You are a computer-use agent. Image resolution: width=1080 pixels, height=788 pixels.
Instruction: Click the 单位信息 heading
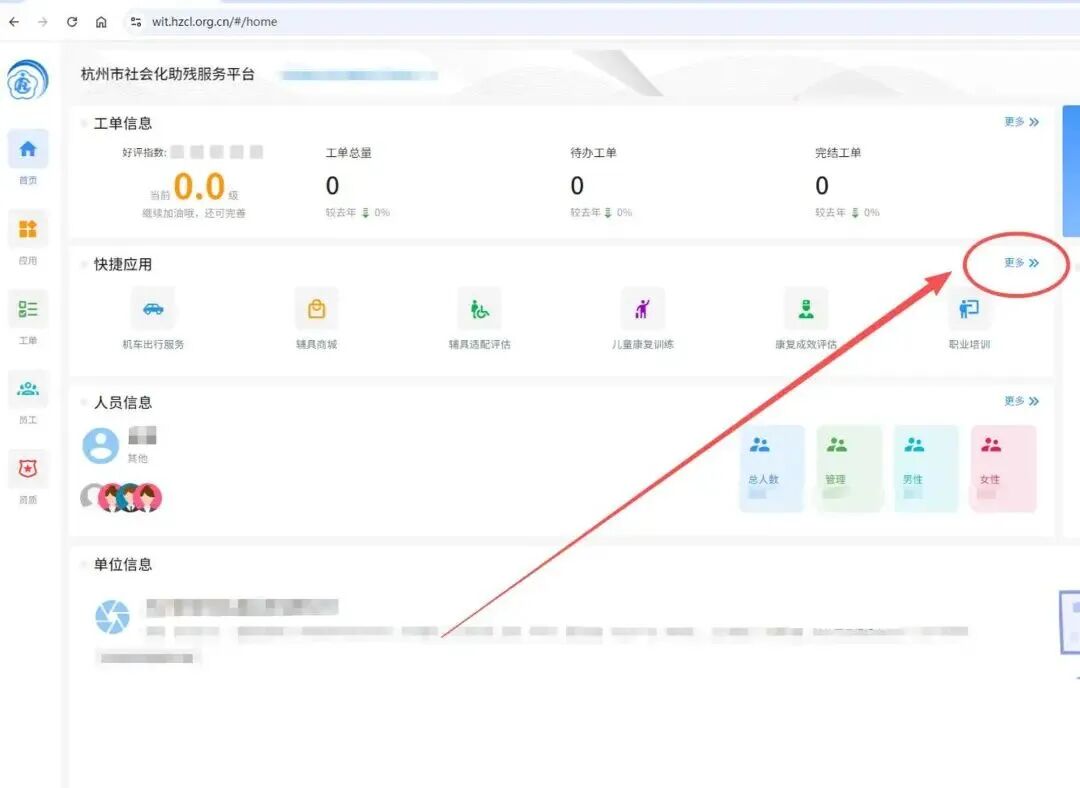pos(123,565)
